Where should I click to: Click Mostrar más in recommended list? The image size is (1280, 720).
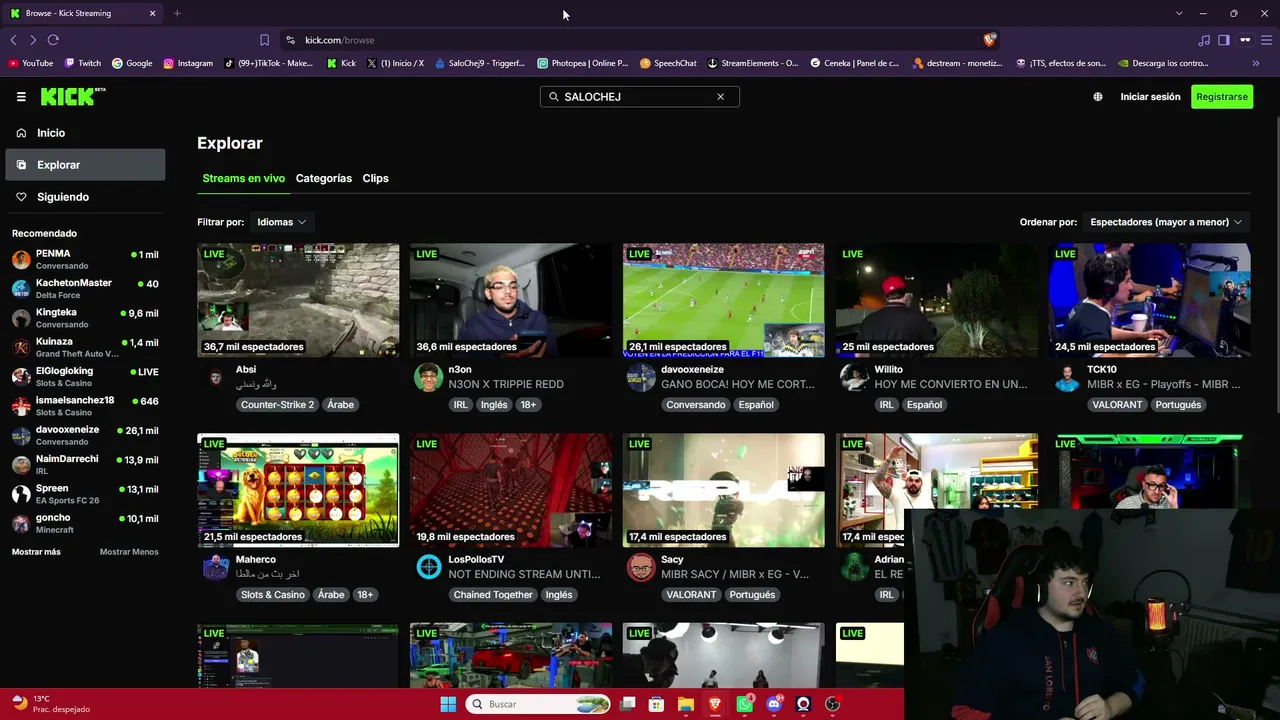pos(36,552)
